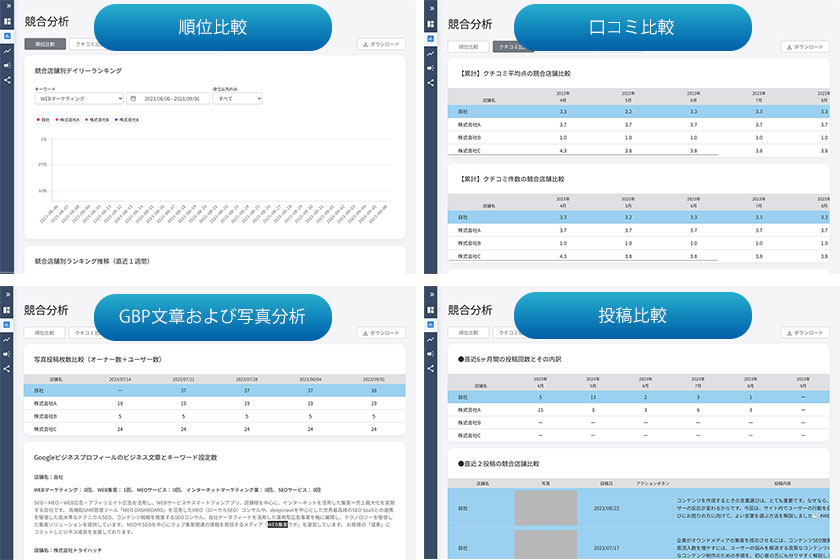The height and width of the screenshot is (560, 840).
Task: Expand the sidebar in the 写真投稿枚数比較 panel
Action: [x=8, y=295]
